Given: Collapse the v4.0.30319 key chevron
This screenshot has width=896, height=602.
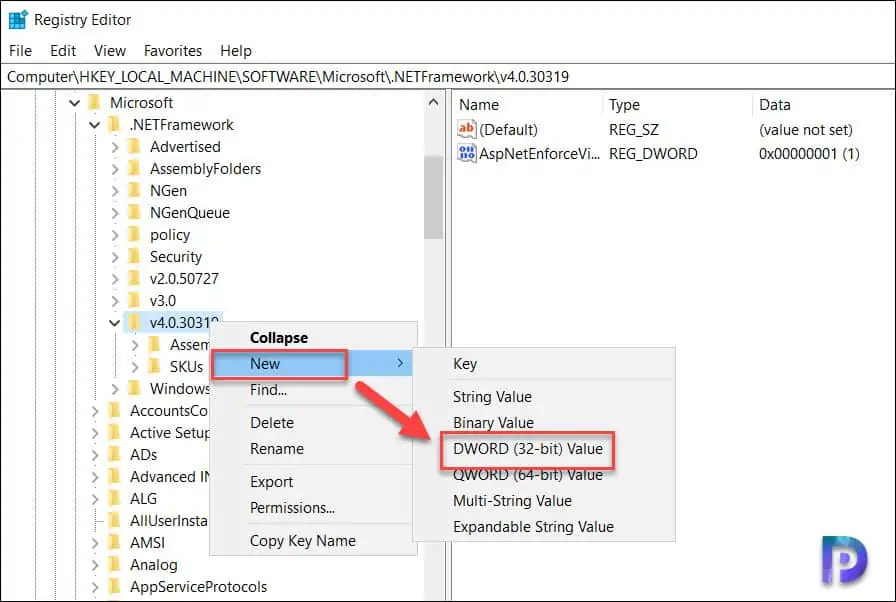Looking at the screenshot, I should 114,323.
